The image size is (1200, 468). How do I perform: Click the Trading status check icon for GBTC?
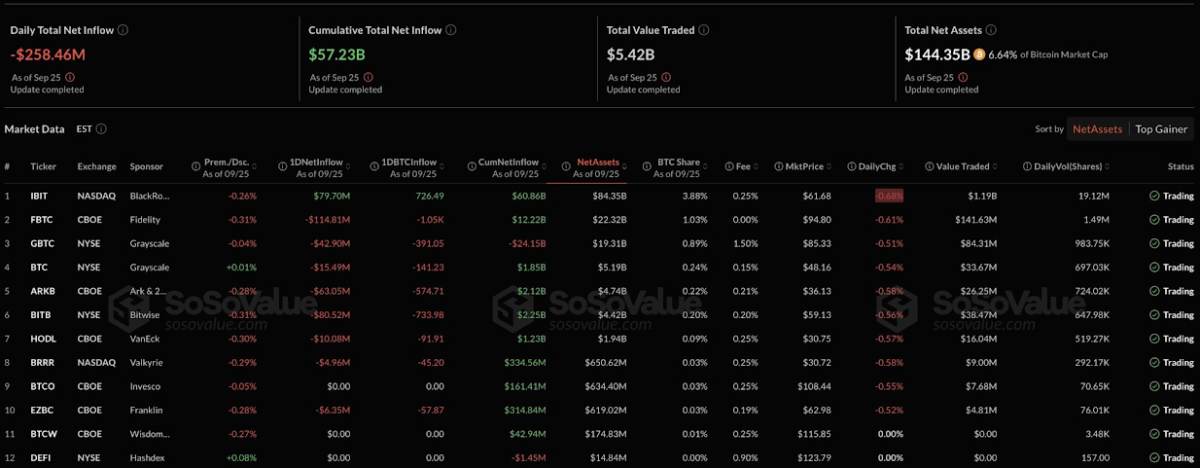1155,243
